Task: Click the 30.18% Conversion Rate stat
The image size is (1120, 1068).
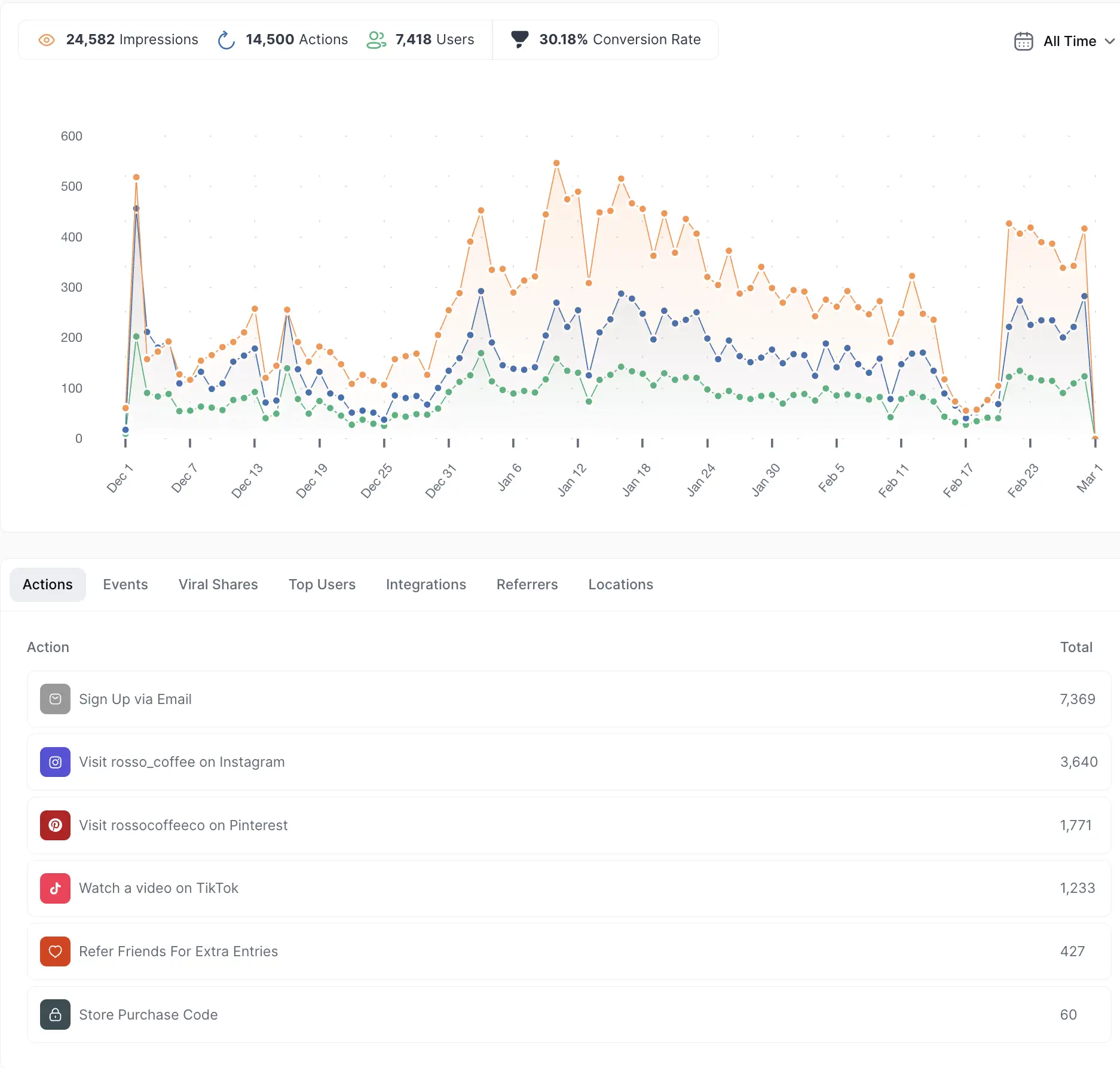Action: [x=605, y=39]
